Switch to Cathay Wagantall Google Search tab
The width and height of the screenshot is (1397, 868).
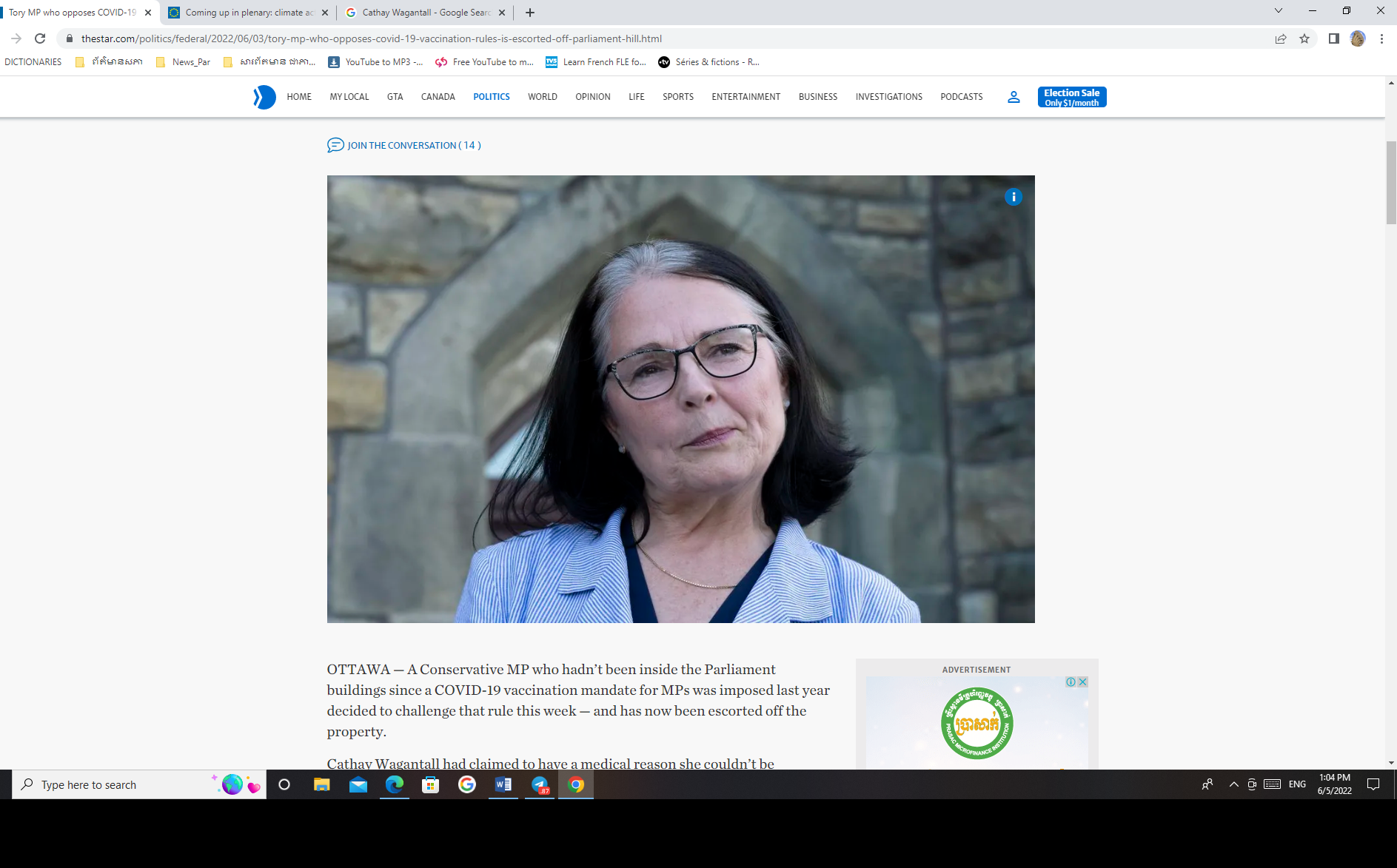(x=426, y=13)
